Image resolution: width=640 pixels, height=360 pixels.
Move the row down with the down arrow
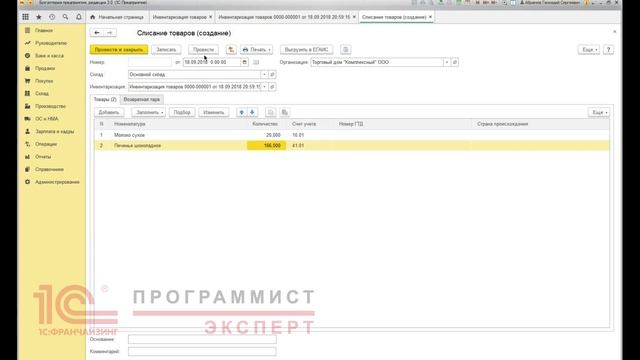click(252, 112)
